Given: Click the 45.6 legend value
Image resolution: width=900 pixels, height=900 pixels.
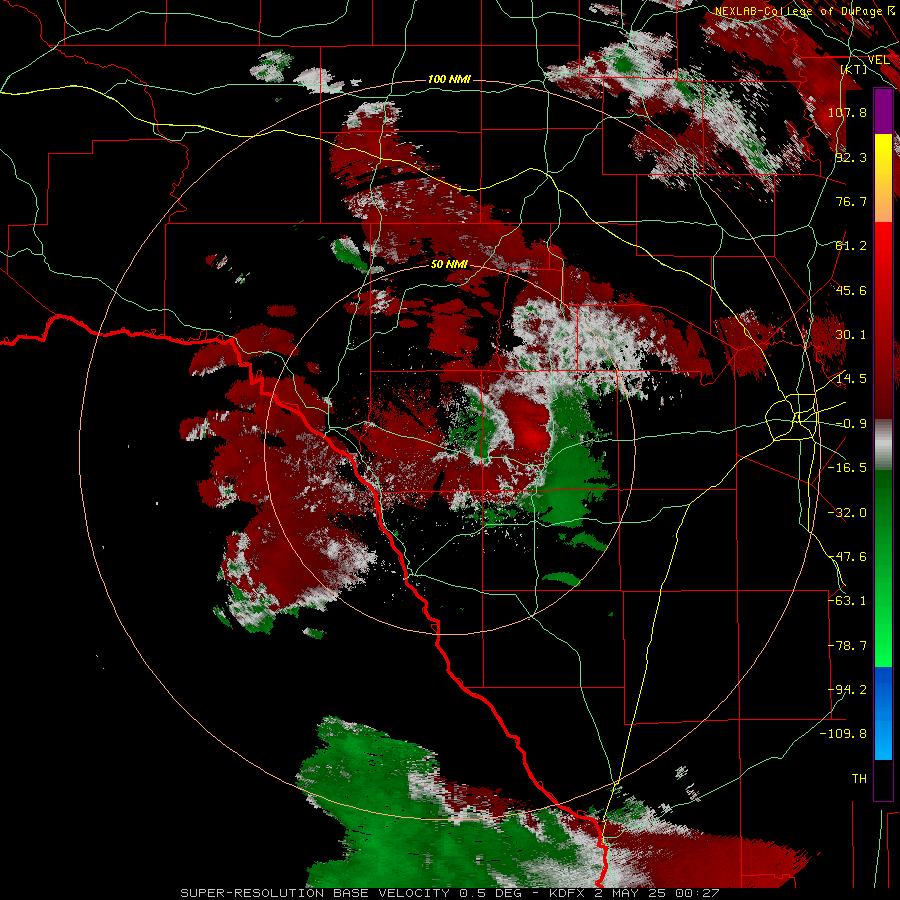Looking at the screenshot, I should [851, 290].
